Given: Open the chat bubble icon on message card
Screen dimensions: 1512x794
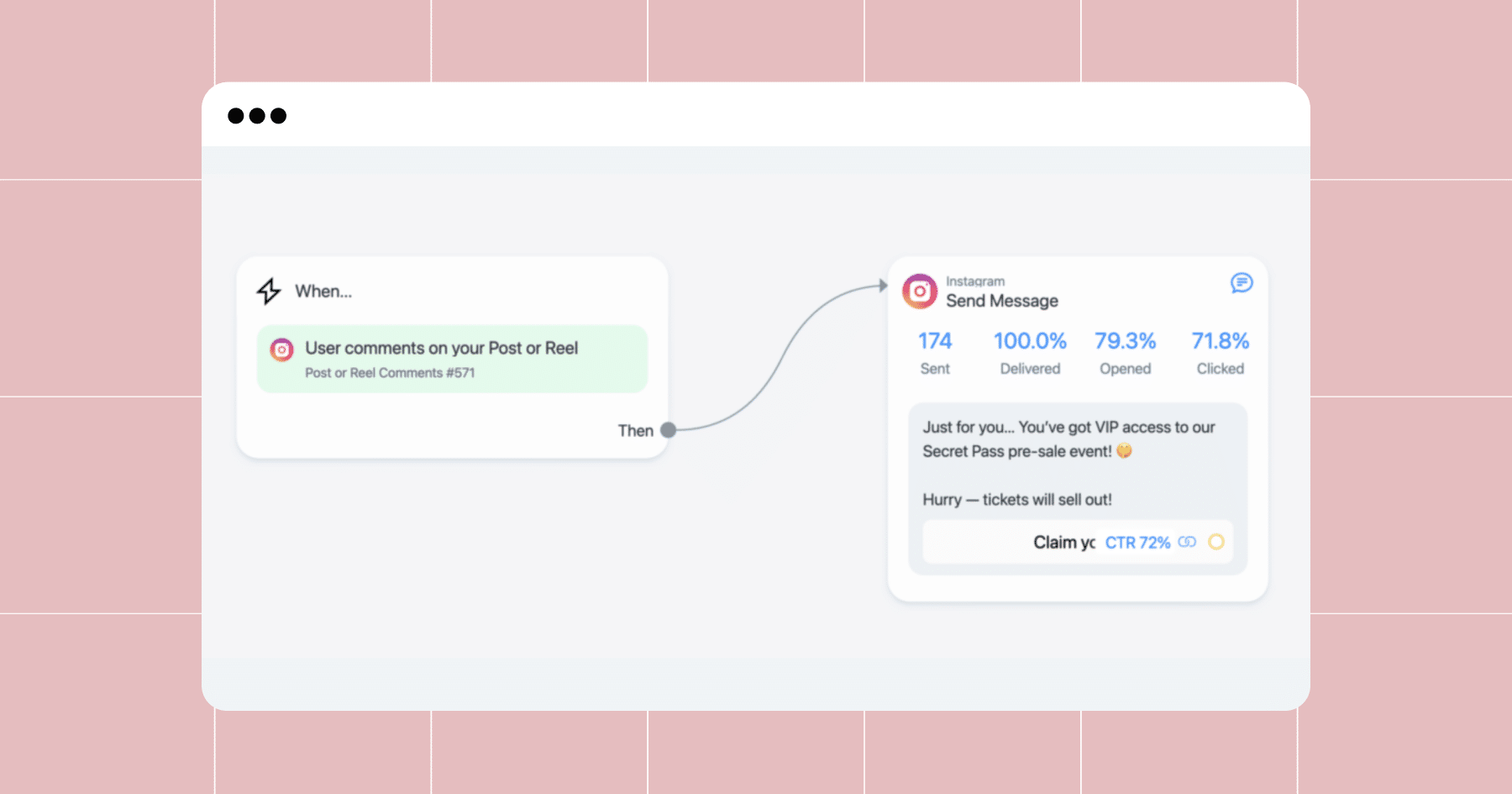Looking at the screenshot, I should 1242,283.
